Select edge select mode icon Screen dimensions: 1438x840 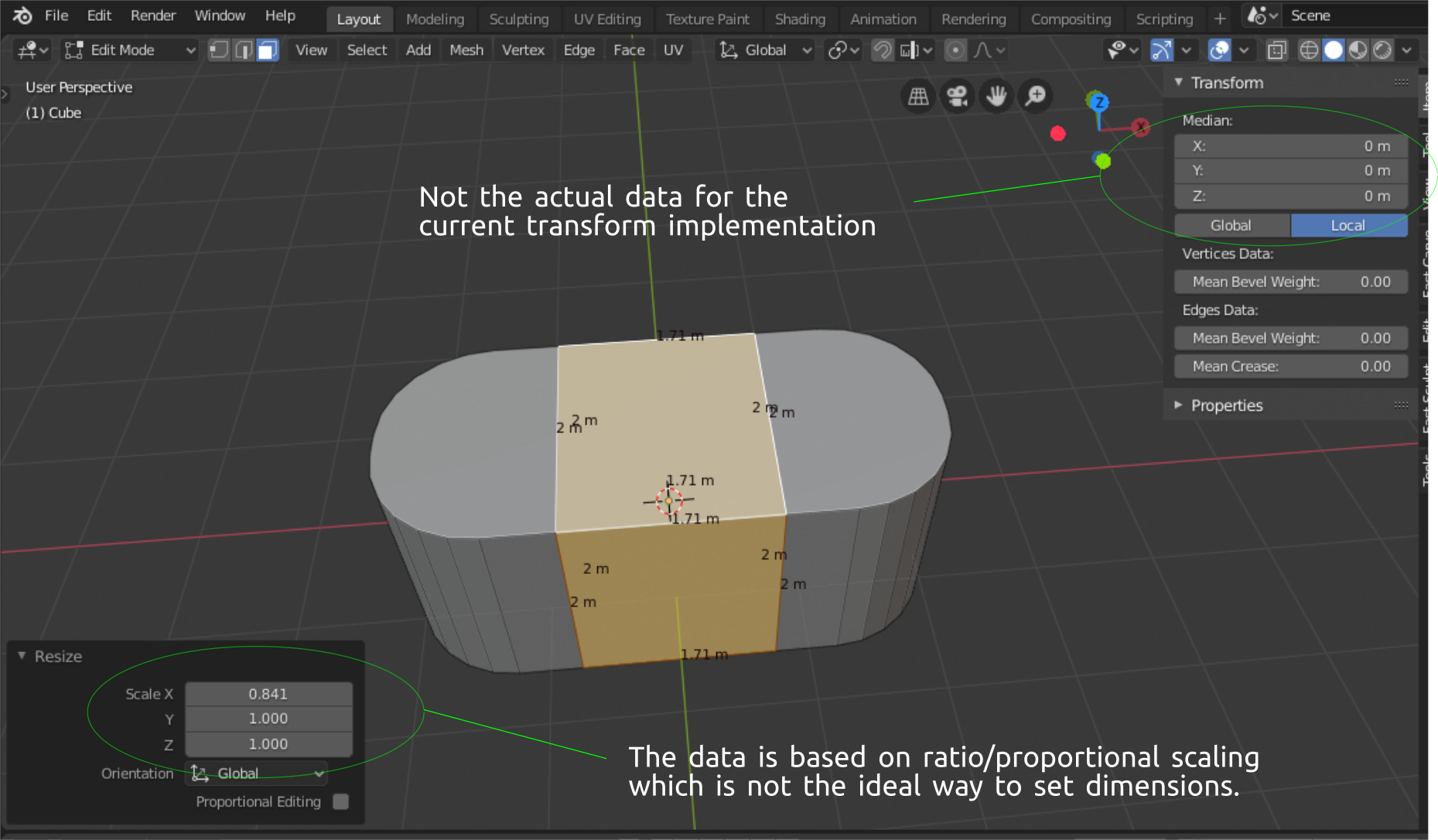pyautogui.click(x=244, y=50)
